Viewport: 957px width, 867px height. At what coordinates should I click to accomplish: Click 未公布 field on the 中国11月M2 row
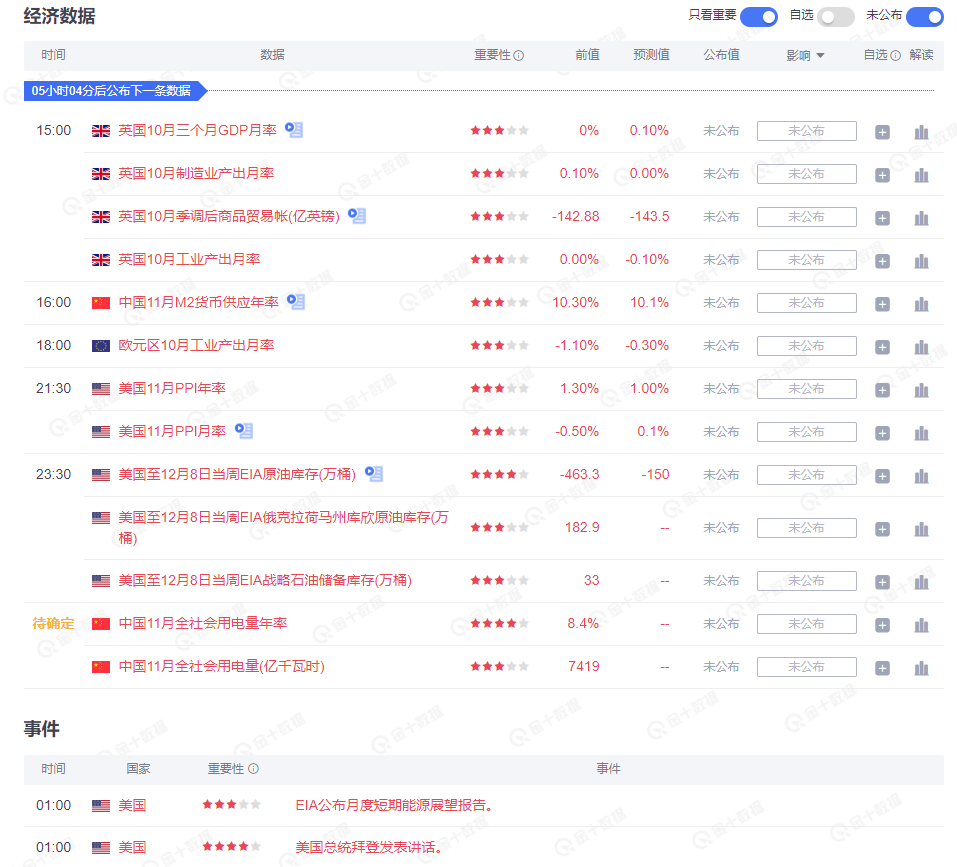coord(808,302)
